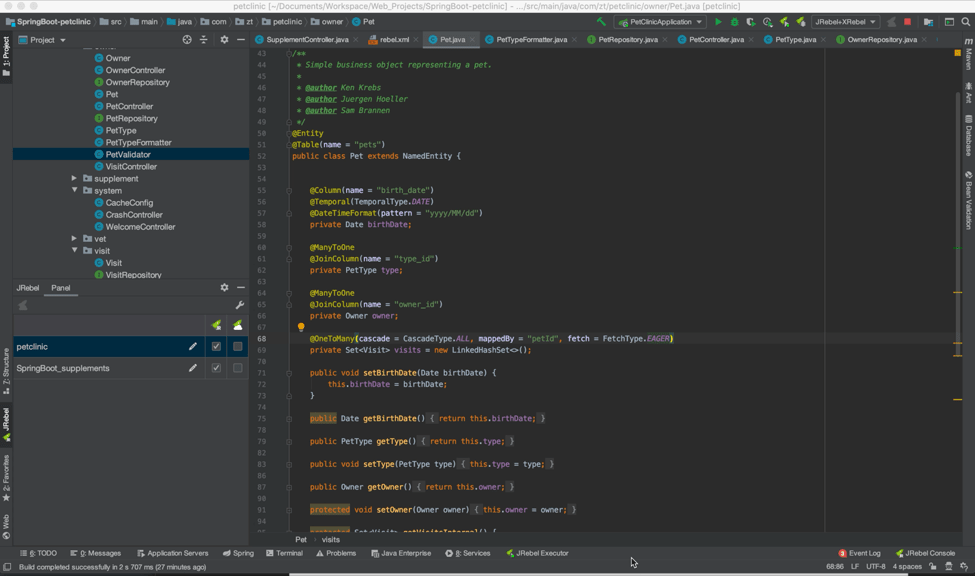Run with Coverage icon in toolbar
Image resolution: width=975 pixels, height=576 pixels.
751,22
